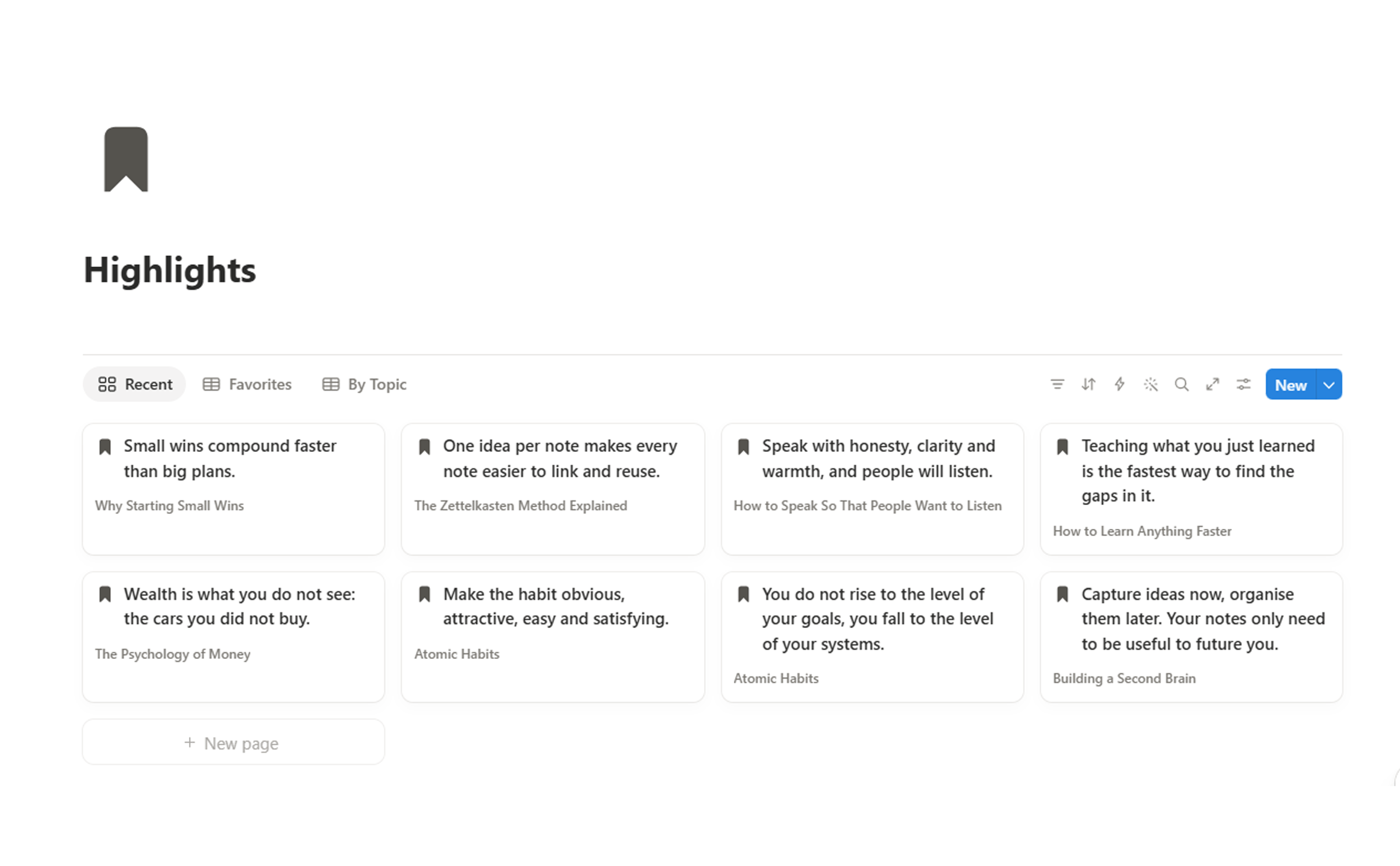Click the AI sparkle icon in the toolbar

(x=1150, y=384)
